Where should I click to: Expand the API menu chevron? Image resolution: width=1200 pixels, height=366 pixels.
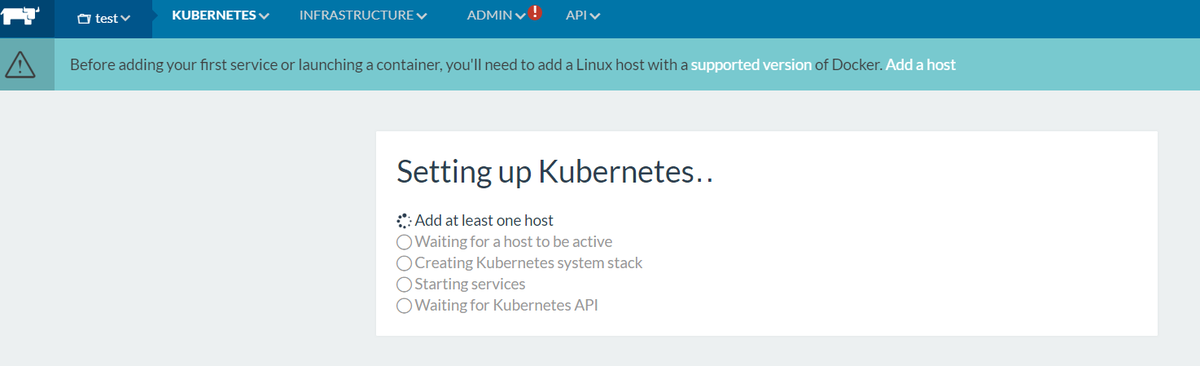tap(595, 16)
